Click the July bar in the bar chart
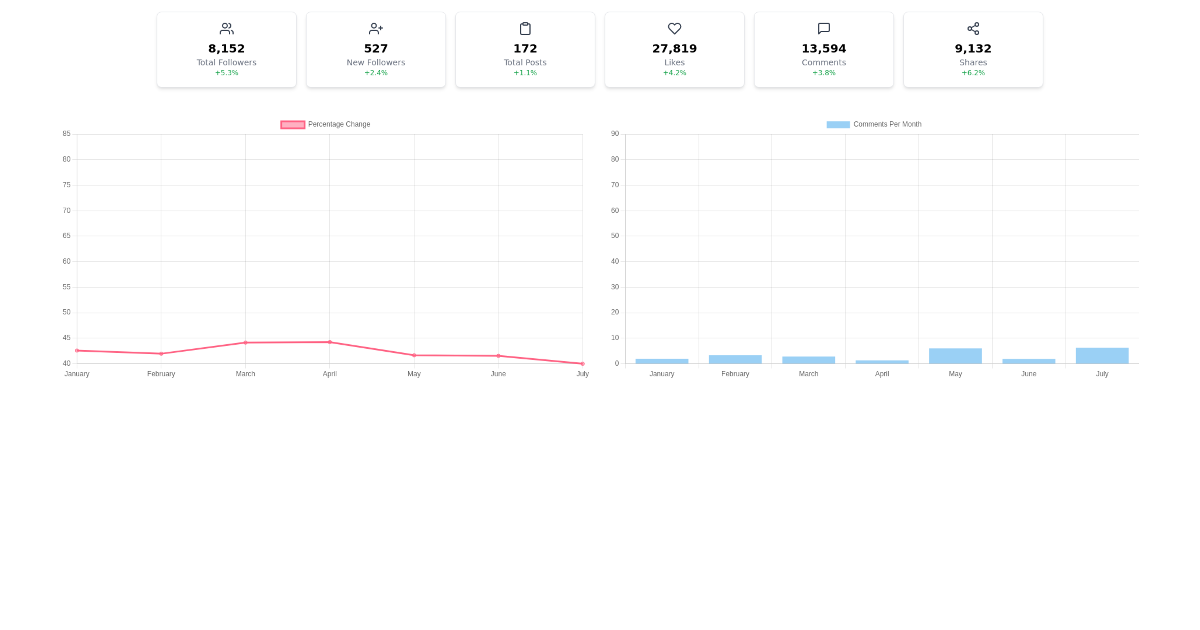 pos(1102,355)
